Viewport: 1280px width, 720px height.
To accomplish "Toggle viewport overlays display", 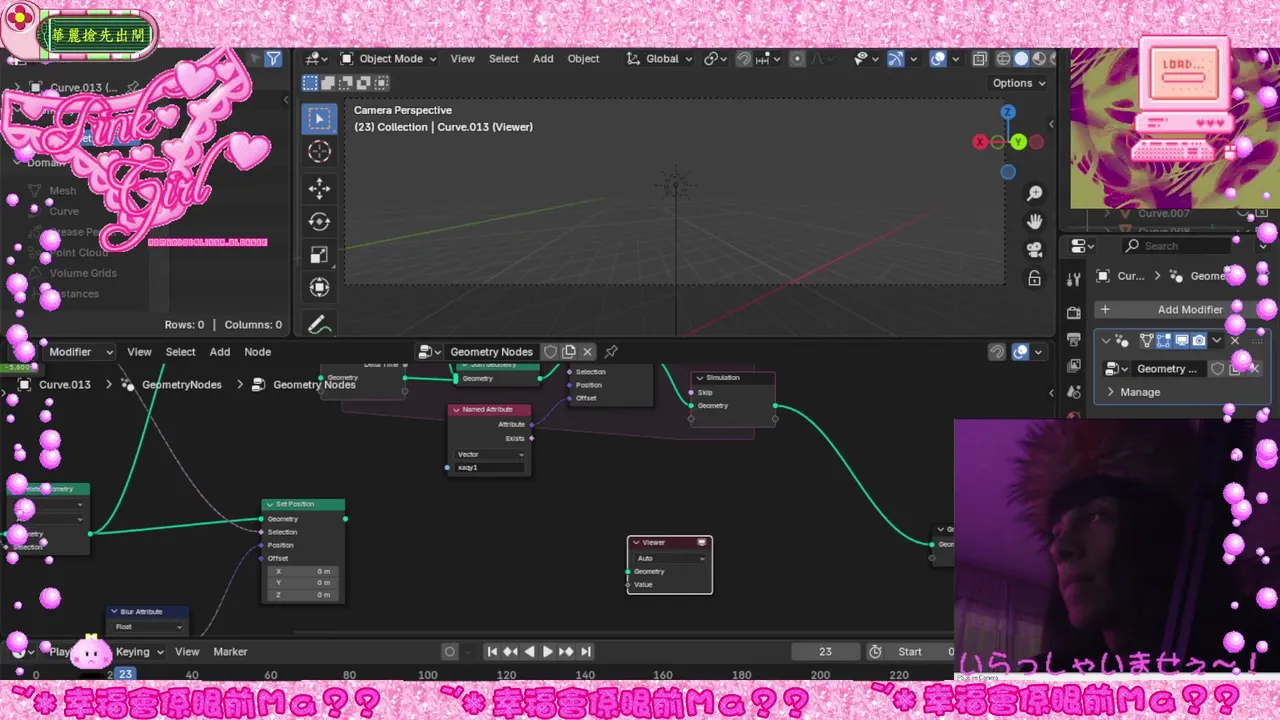I will click(938, 59).
